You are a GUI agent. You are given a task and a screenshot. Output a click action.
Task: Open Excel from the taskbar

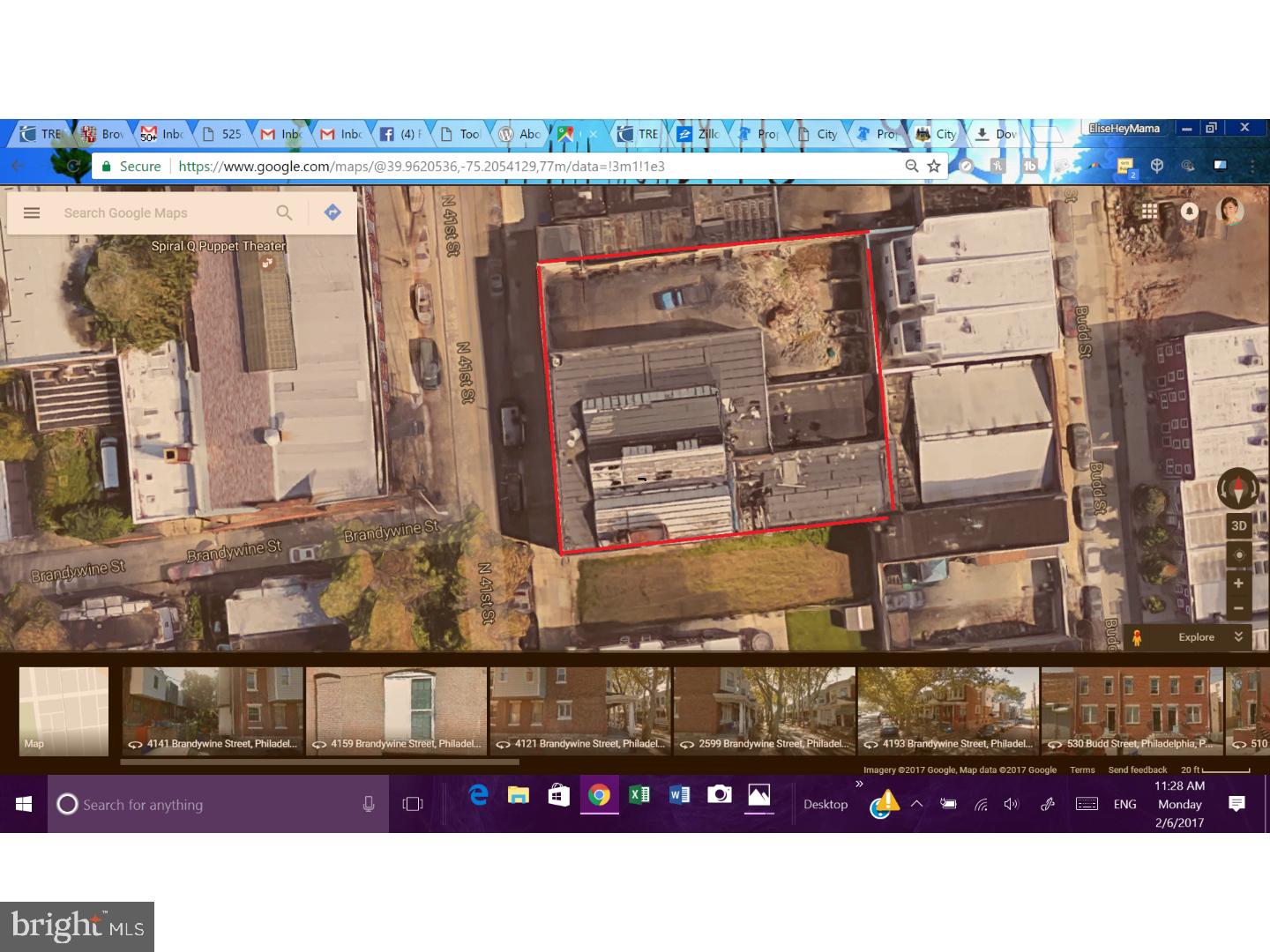pos(639,796)
